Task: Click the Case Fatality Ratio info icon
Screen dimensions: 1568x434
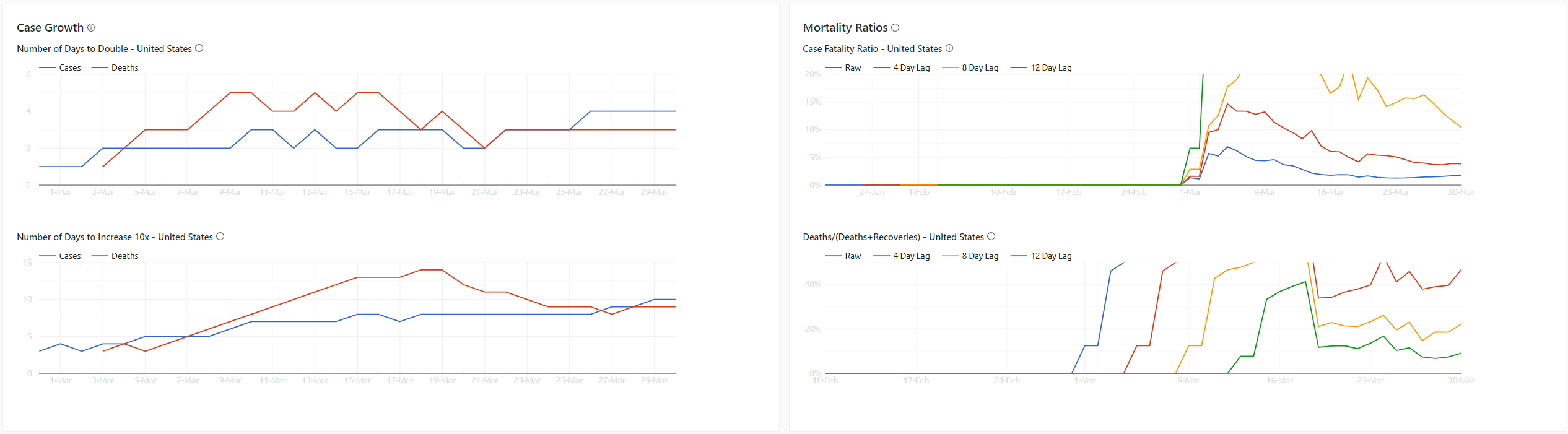Action: pos(949,48)
